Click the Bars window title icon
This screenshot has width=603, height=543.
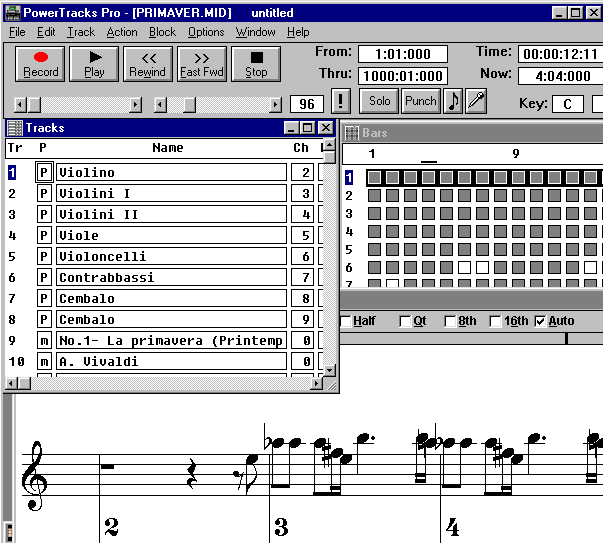(x=352, y=133)
